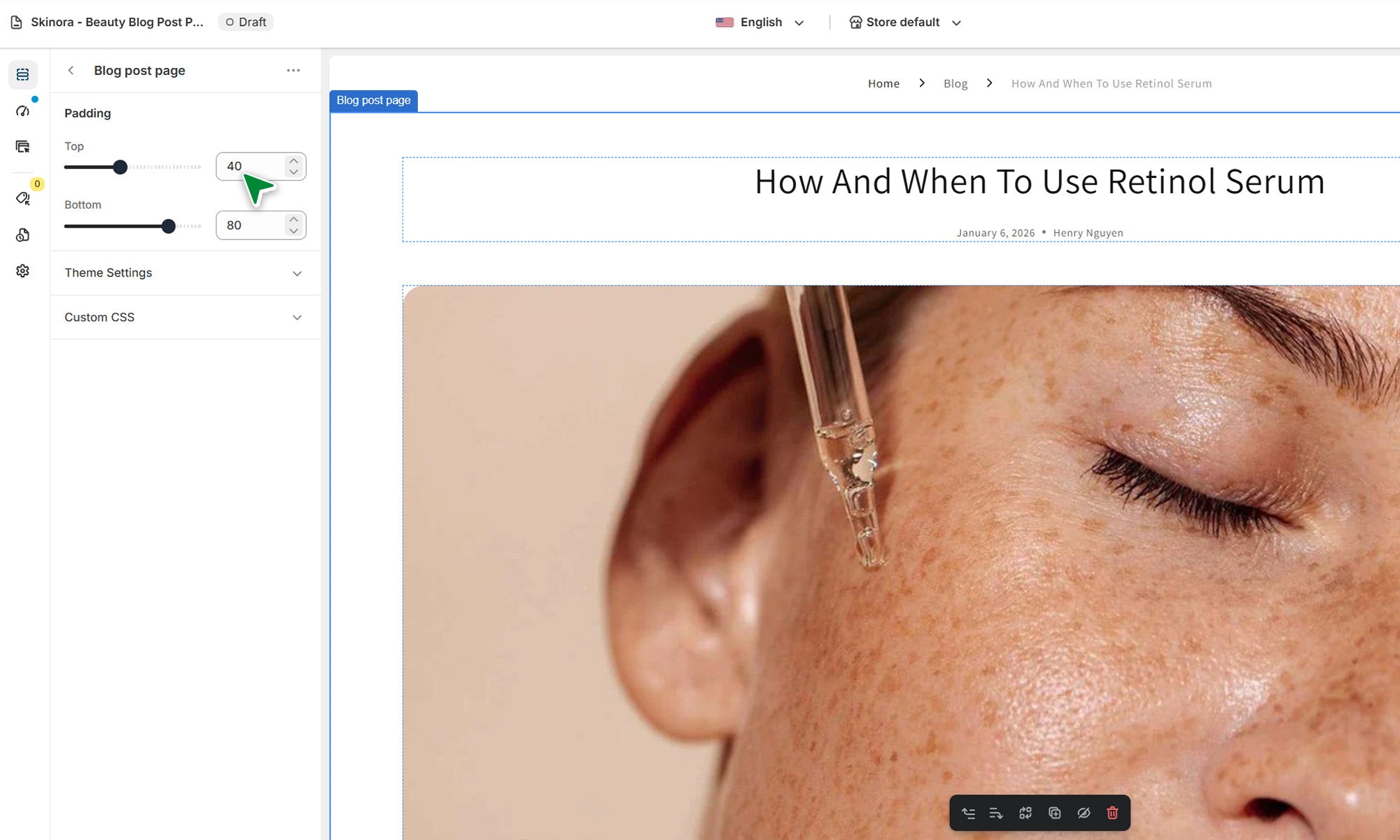Open the three-dots menu for Blog post page
This screenshot has width=1400, height=840.
(x=293, y=71)
